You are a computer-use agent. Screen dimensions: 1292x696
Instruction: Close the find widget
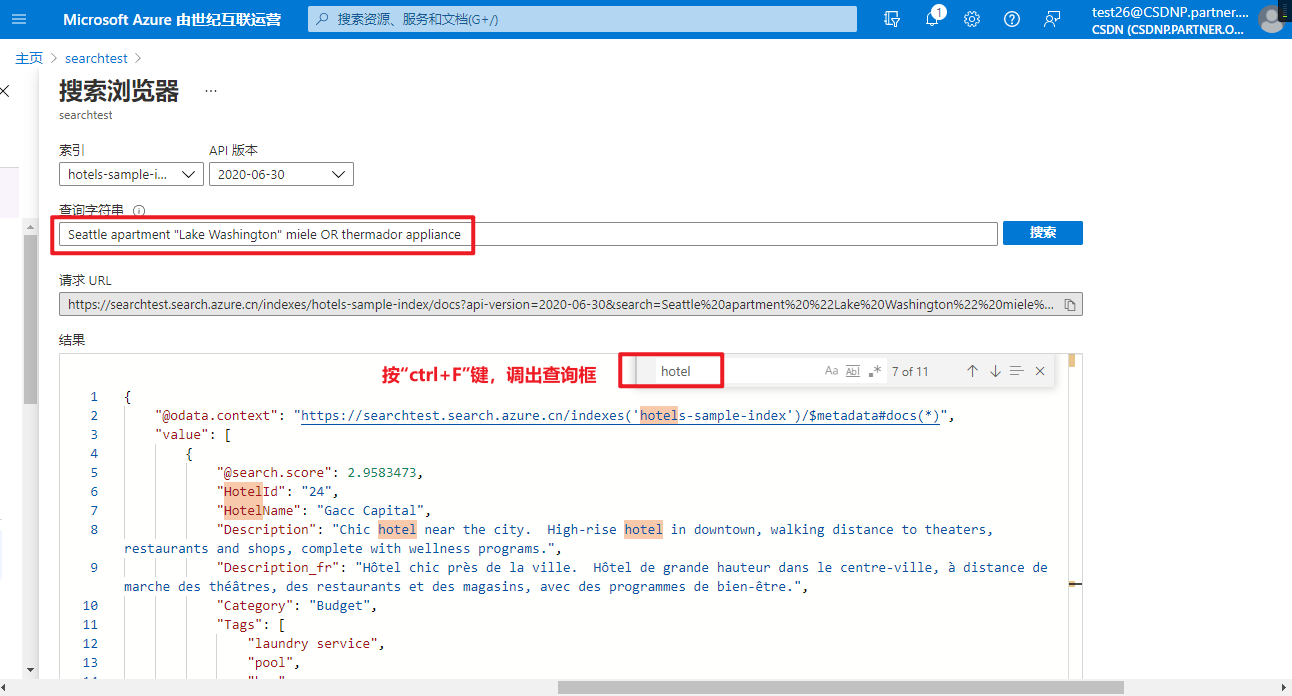click(1040, 371)
